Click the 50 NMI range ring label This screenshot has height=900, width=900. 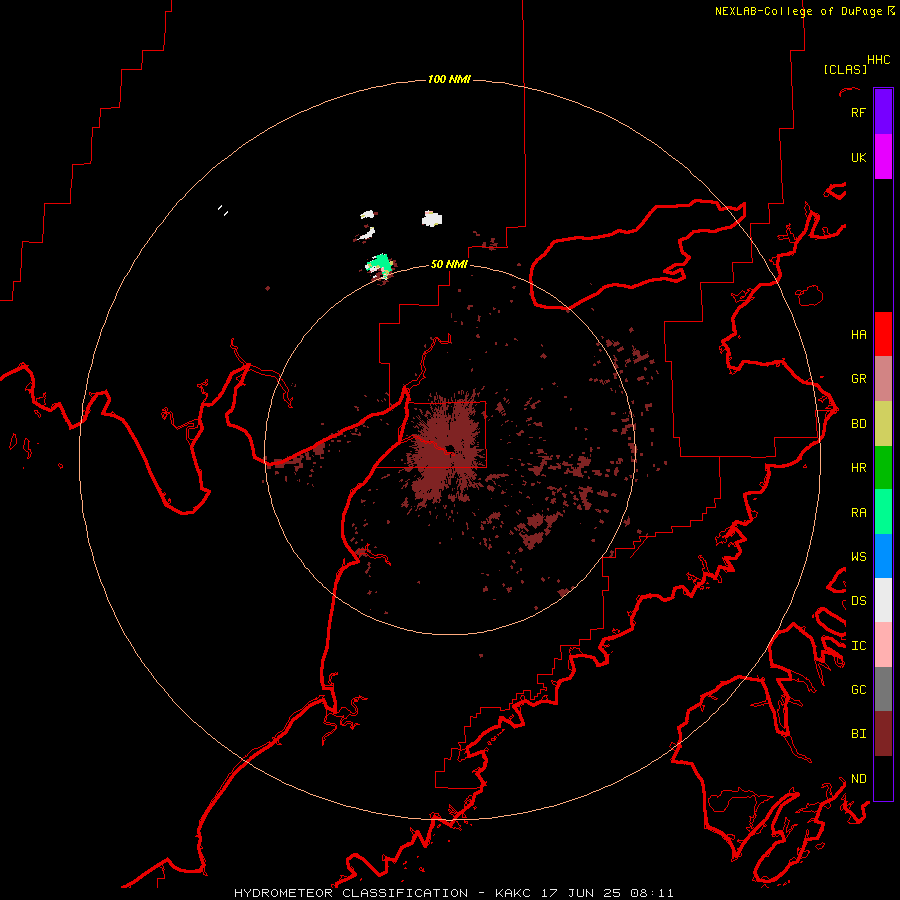[449, 264]
